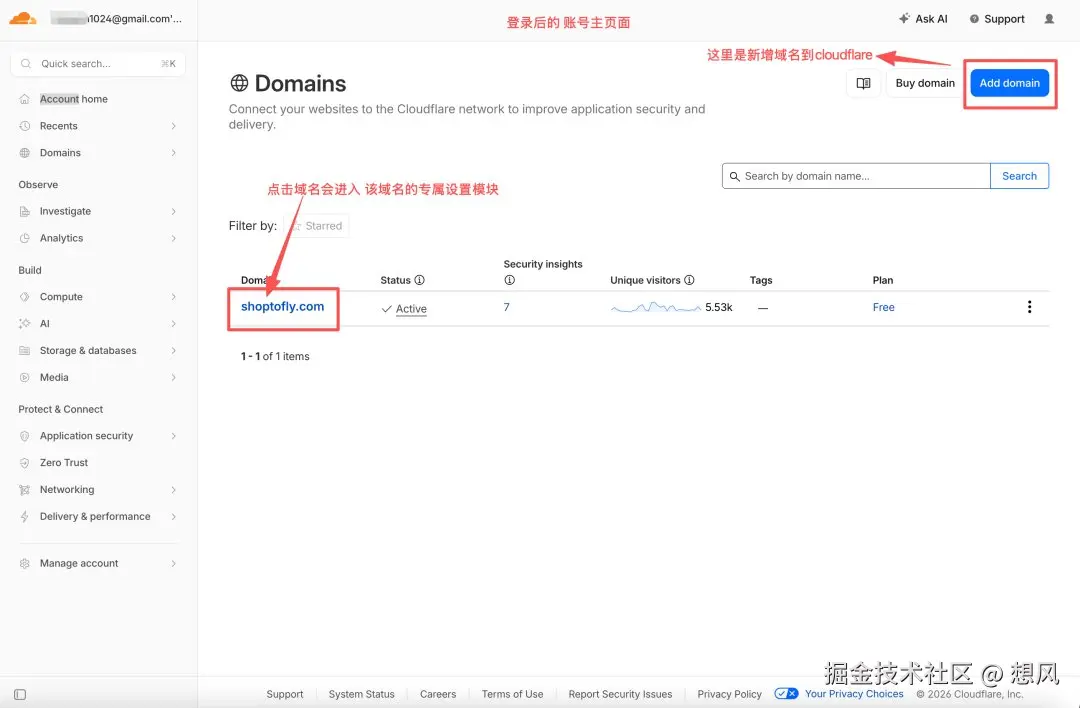Expand the Investigate chevron
This screenshot has width=1080, height=708.
coord(174,211)
